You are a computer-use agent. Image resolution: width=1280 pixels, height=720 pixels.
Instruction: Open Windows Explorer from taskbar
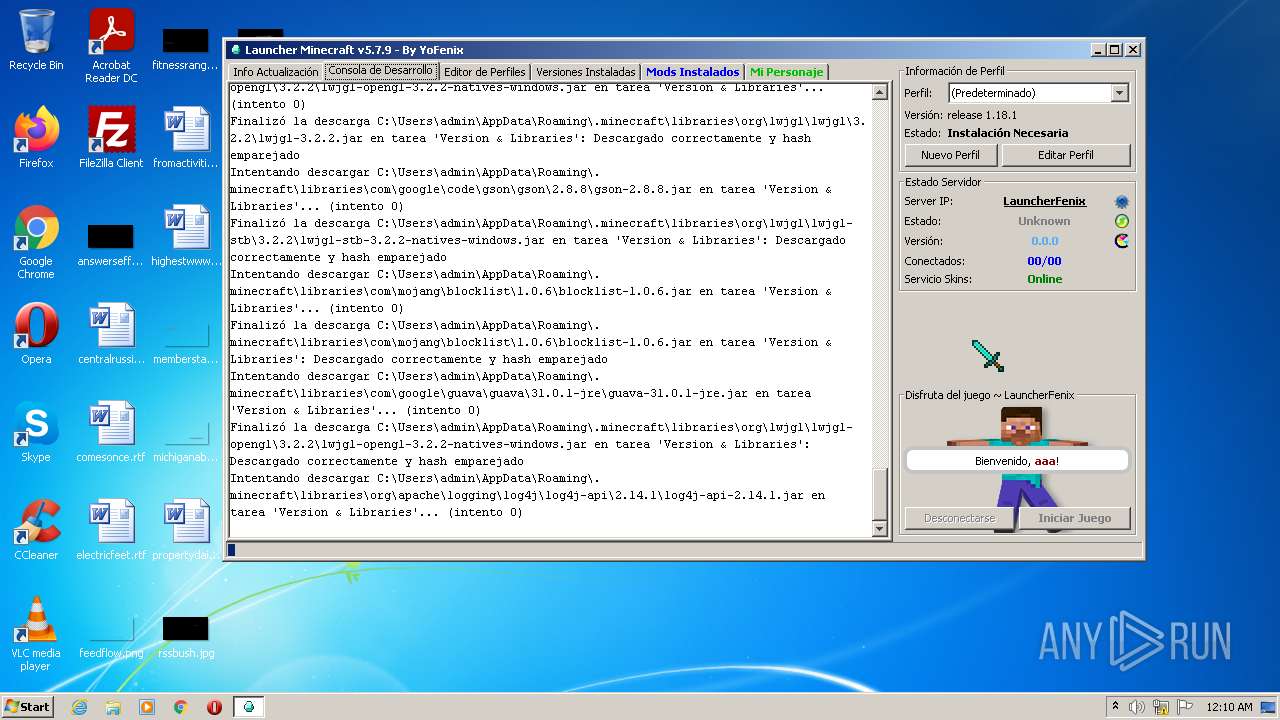[x=113, y=707]
